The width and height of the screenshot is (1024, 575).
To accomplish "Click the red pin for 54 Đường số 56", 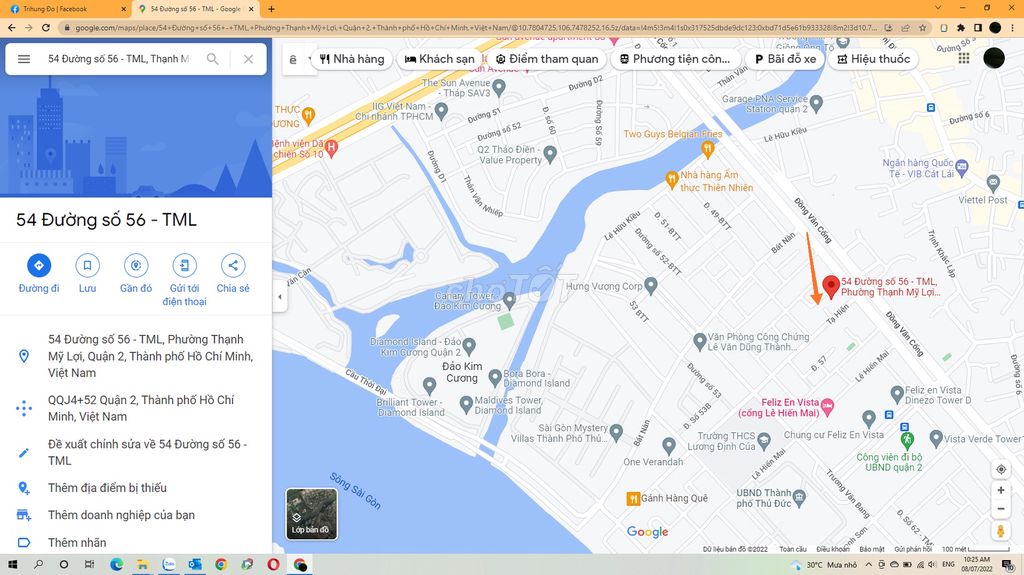I will coord(831,287).
